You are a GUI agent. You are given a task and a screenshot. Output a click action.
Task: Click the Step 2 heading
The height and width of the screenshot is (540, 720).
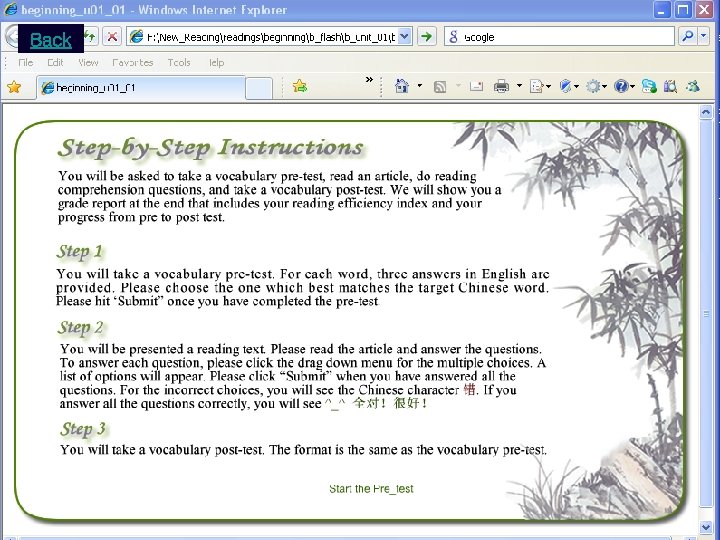(x=80, y=327)
